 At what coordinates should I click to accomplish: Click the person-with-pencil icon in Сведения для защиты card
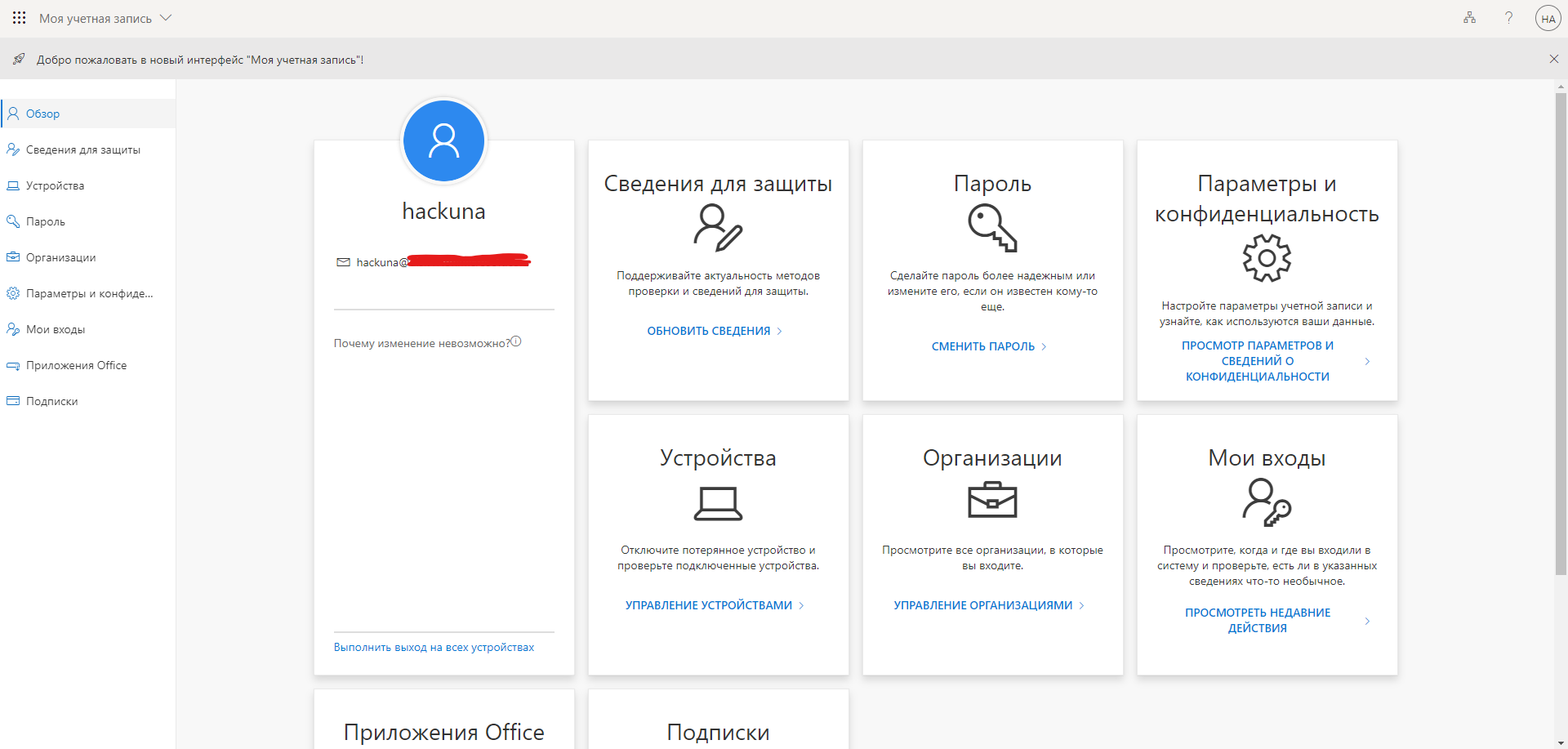tap(718, 228)
